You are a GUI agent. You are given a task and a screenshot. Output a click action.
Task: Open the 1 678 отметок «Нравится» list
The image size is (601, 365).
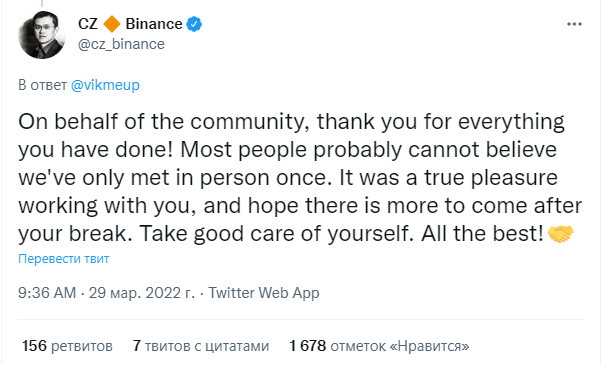click(x=379, y=346)
